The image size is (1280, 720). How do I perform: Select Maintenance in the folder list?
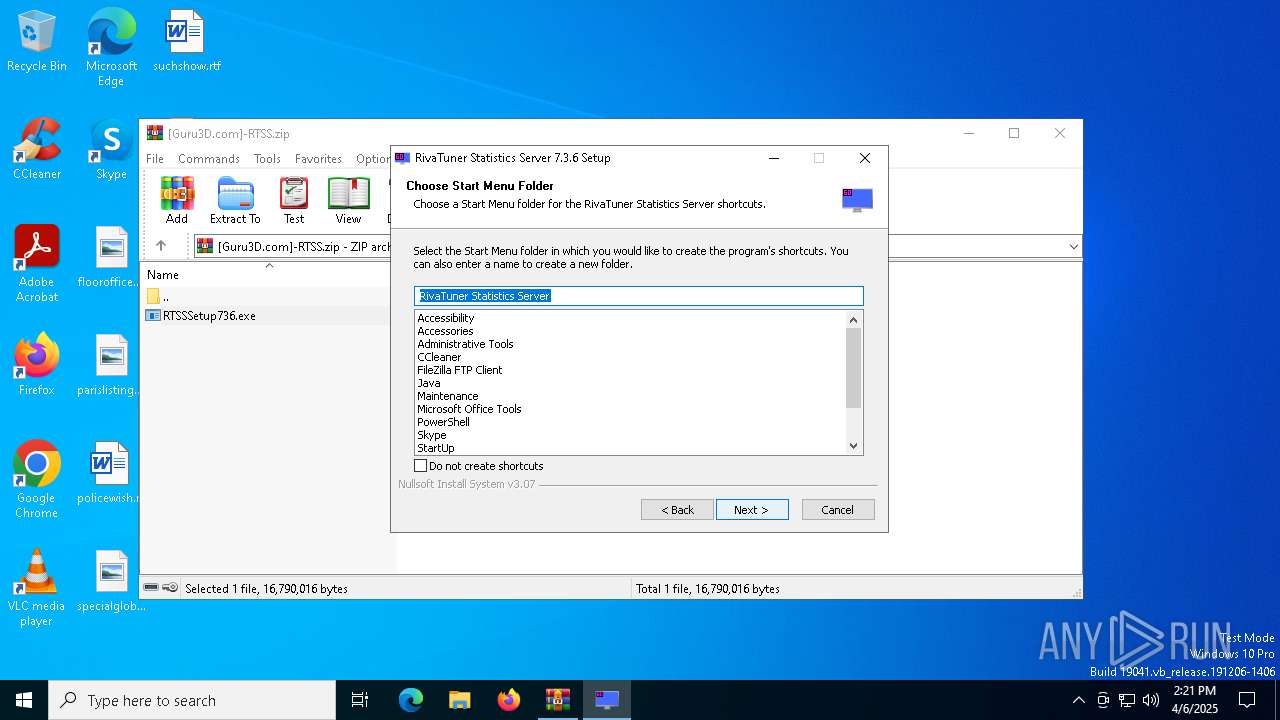[448, 396]
